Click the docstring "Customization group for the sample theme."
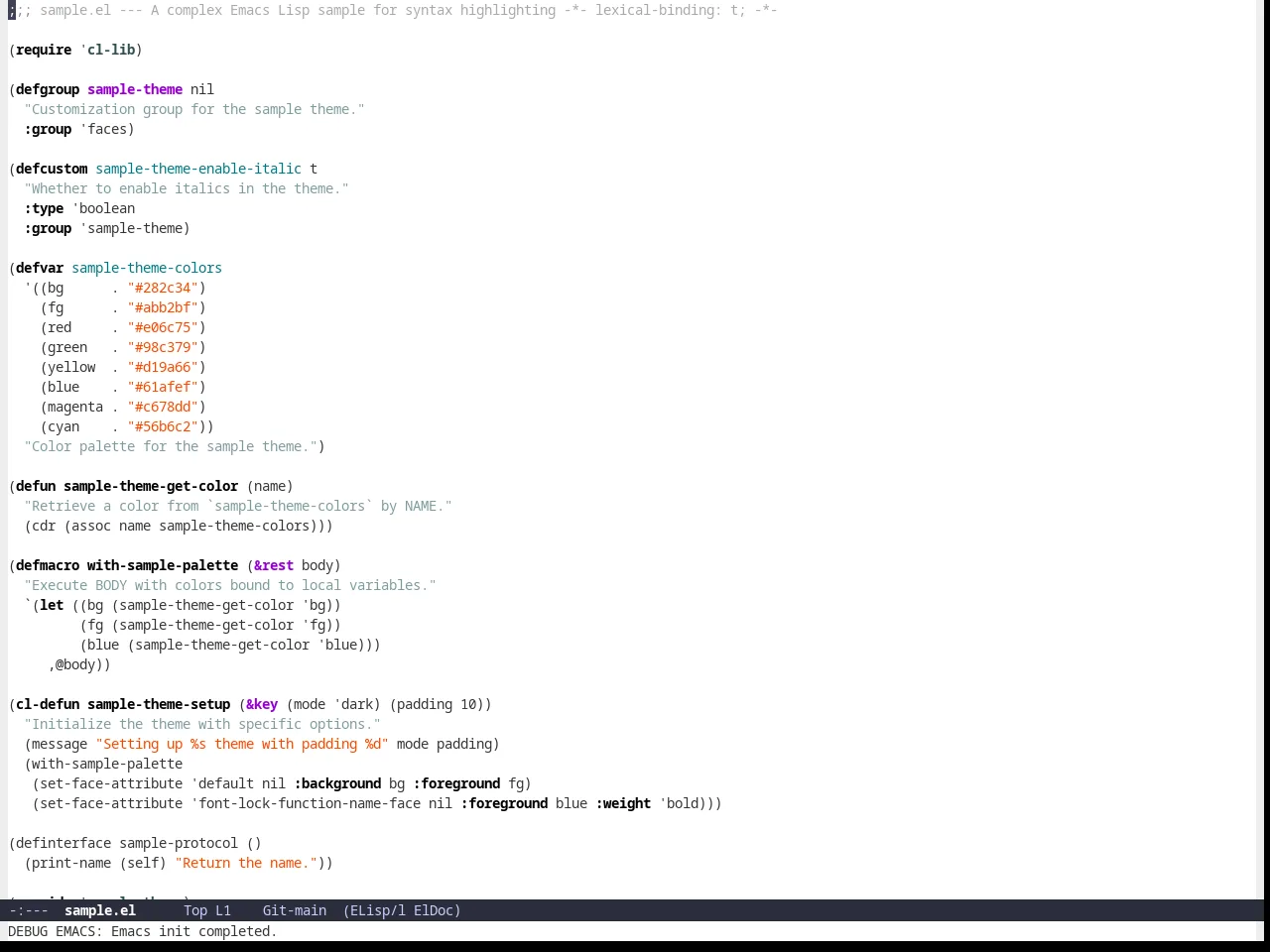 [x=194, y=109]
